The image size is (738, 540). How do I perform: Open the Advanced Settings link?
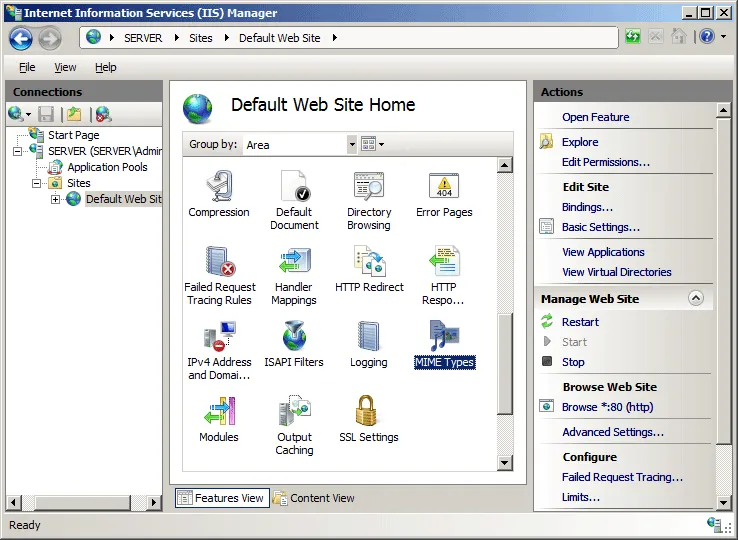coord(613,432)
